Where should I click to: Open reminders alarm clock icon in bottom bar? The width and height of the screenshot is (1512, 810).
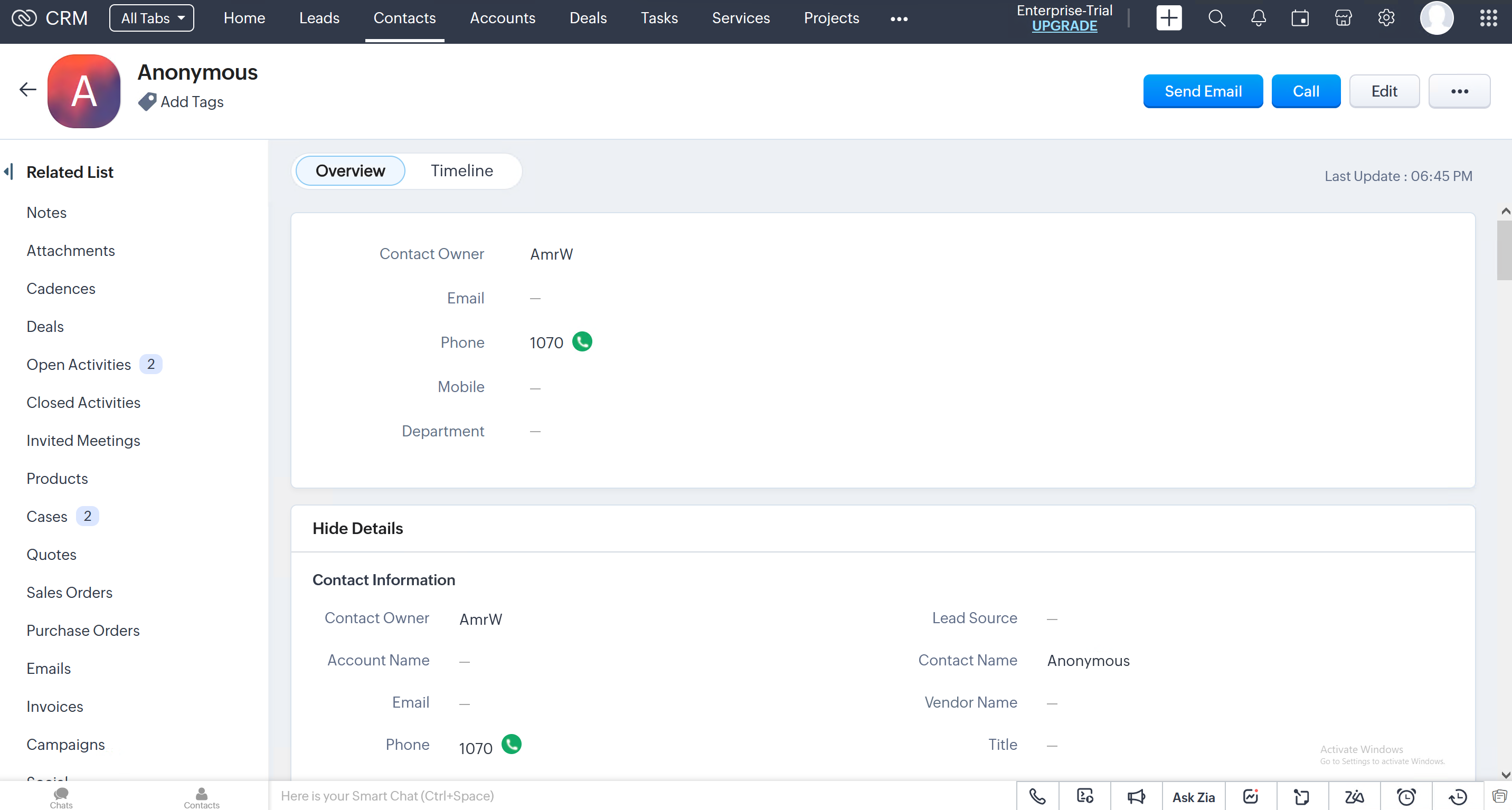[1406, 796]
